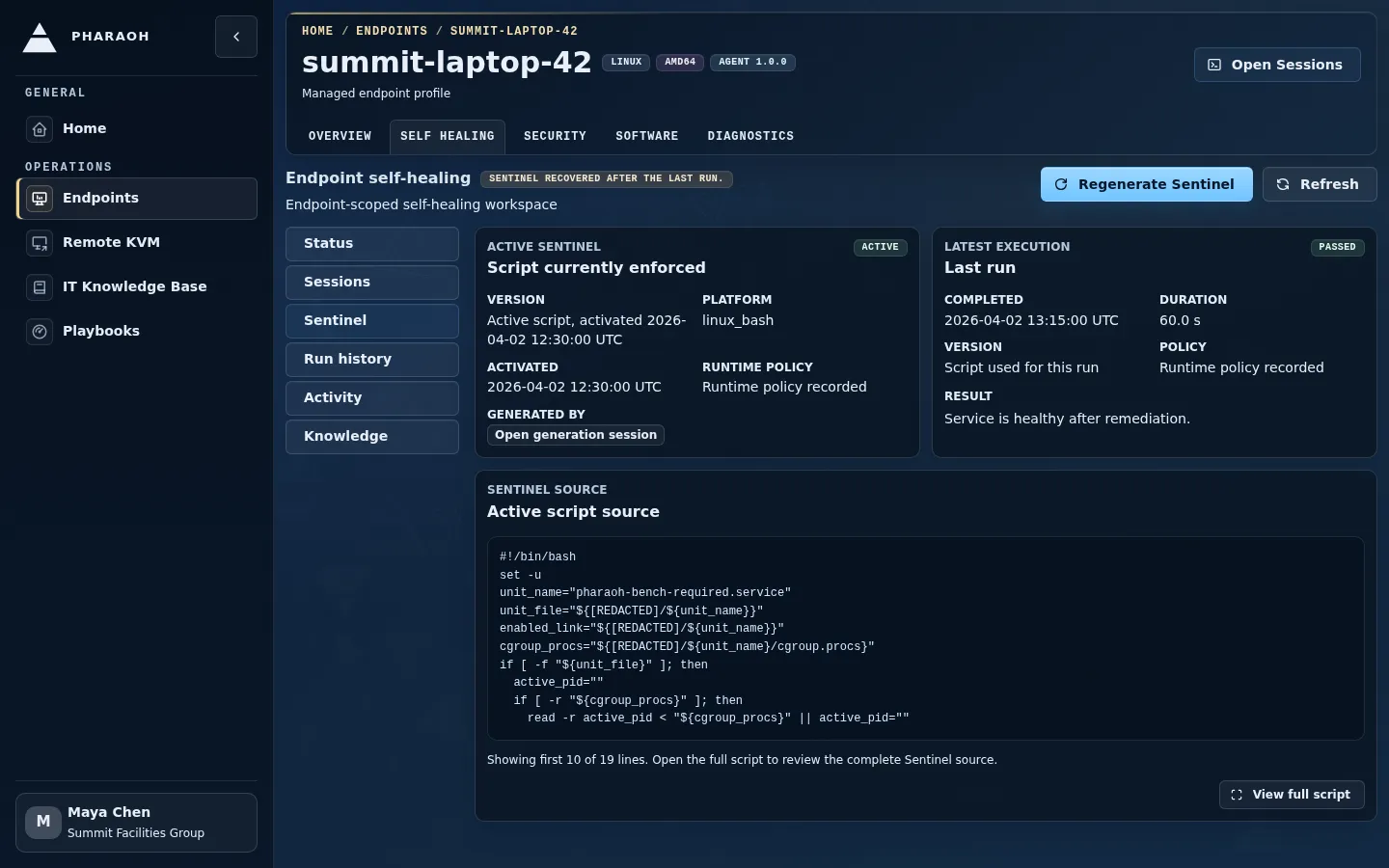Click the unit_name script line
Image resolution: width=1389 pixels, height=868 pixels.
pos(645,593)
